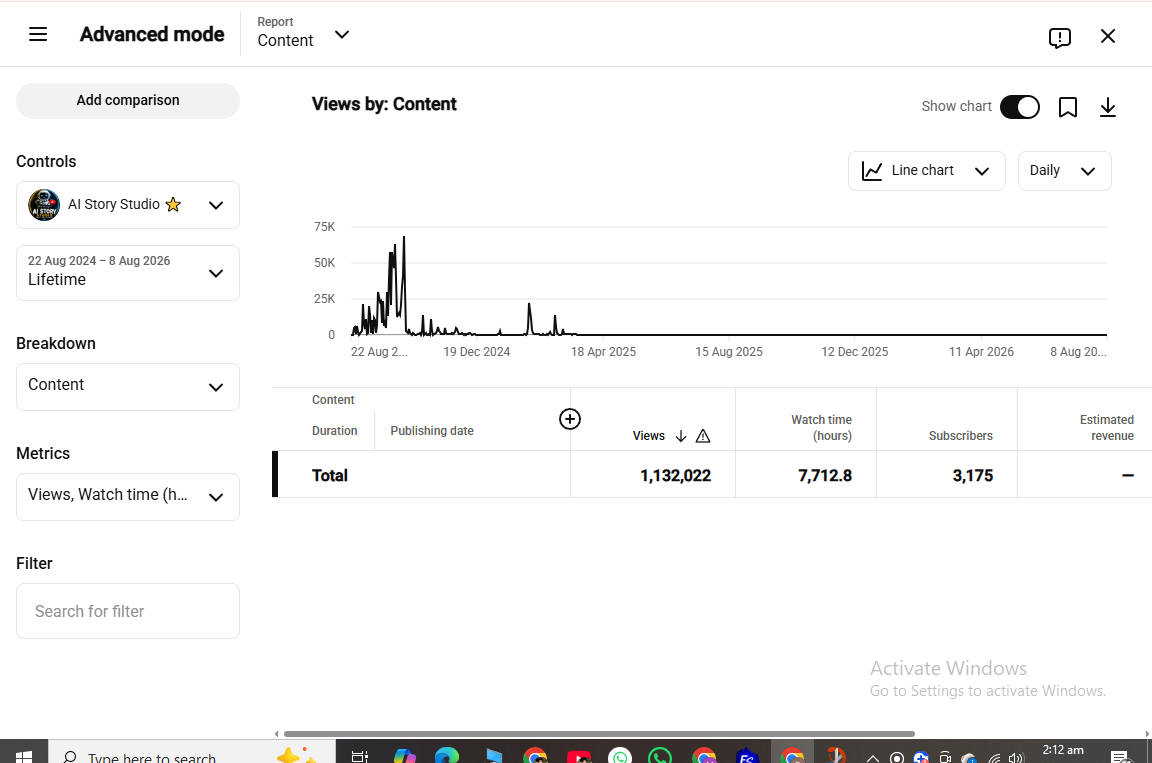The height and width of the screenshot is (763, 1152).
Task: Open Task View from the taskbar
Action: click(359, 756)
